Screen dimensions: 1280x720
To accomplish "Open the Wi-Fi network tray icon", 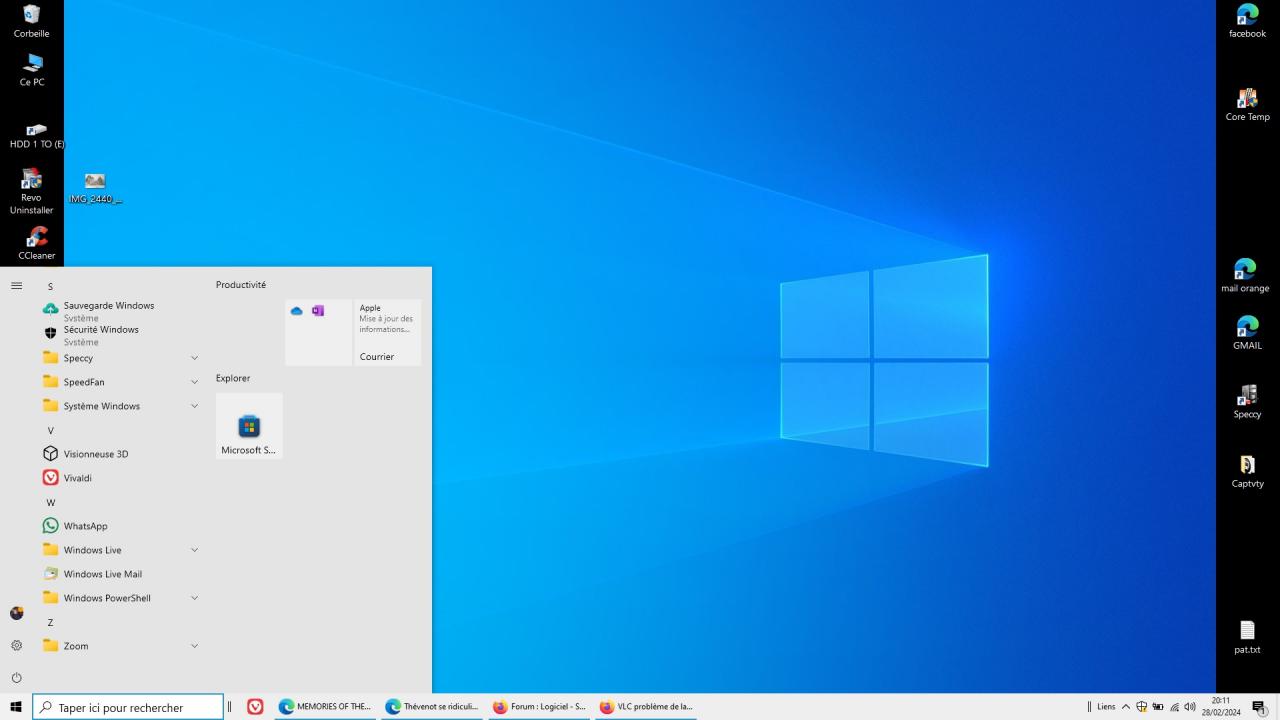I will pos(1174,707).
